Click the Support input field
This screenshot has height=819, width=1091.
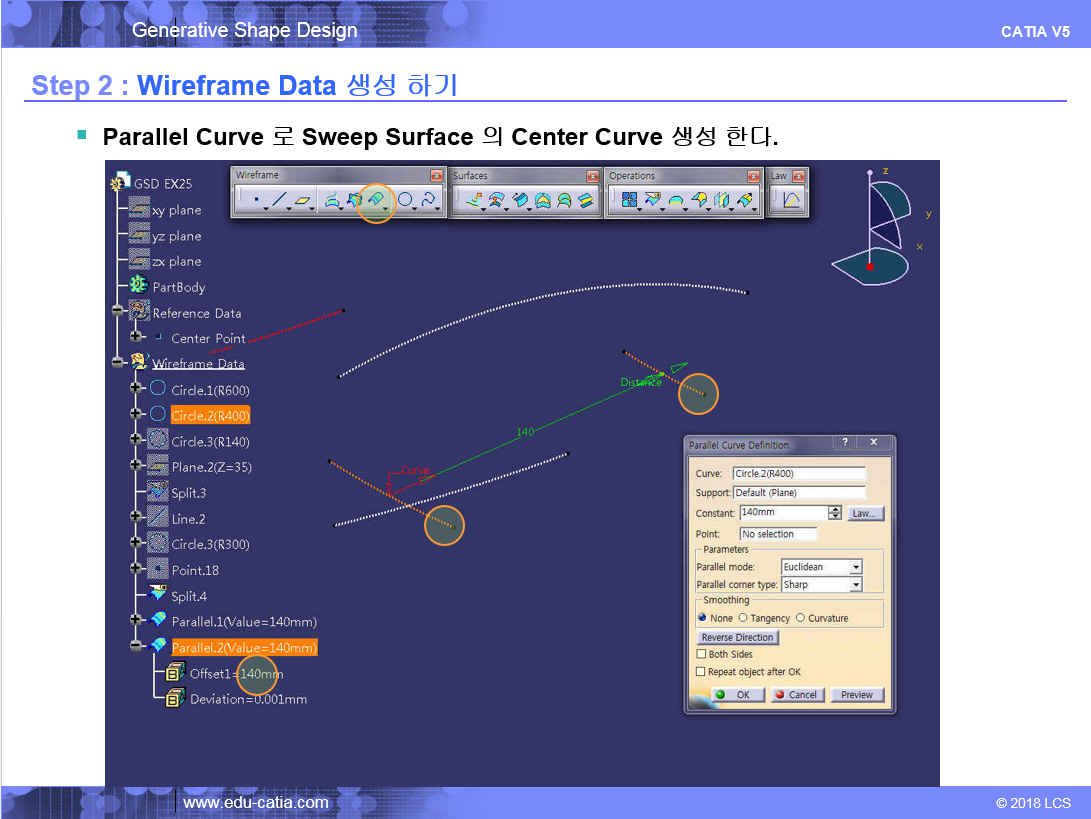point(799,493)
